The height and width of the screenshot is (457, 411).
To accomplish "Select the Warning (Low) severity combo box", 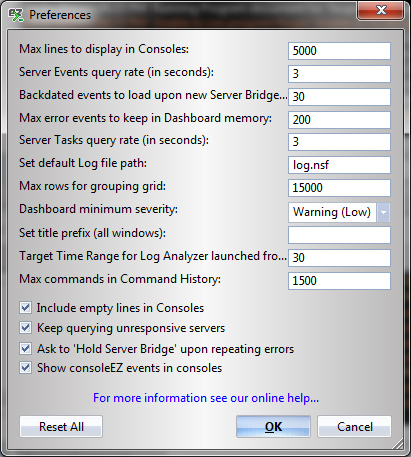I will (339, 212).
